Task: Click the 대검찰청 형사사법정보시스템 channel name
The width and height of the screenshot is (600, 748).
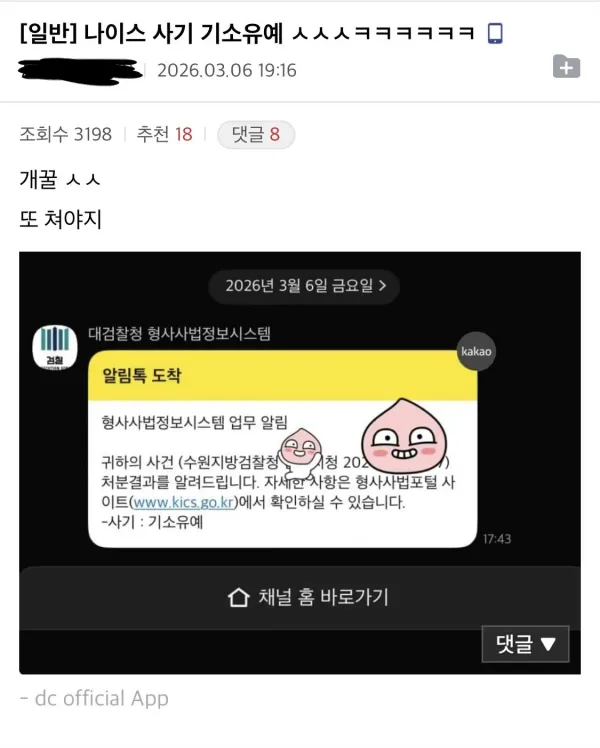Action: (179, 333)
